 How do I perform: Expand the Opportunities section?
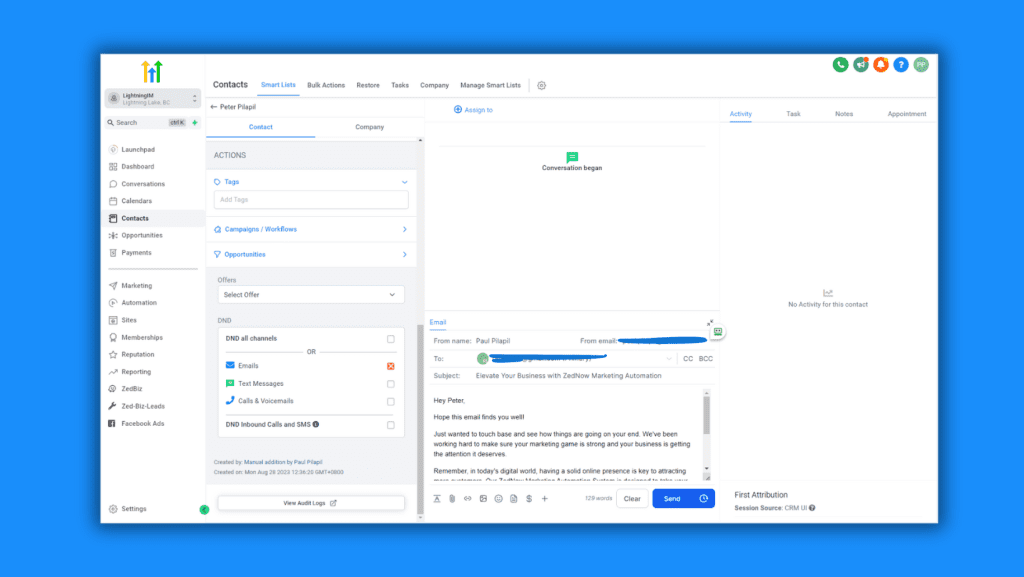[x=311, y=254]
